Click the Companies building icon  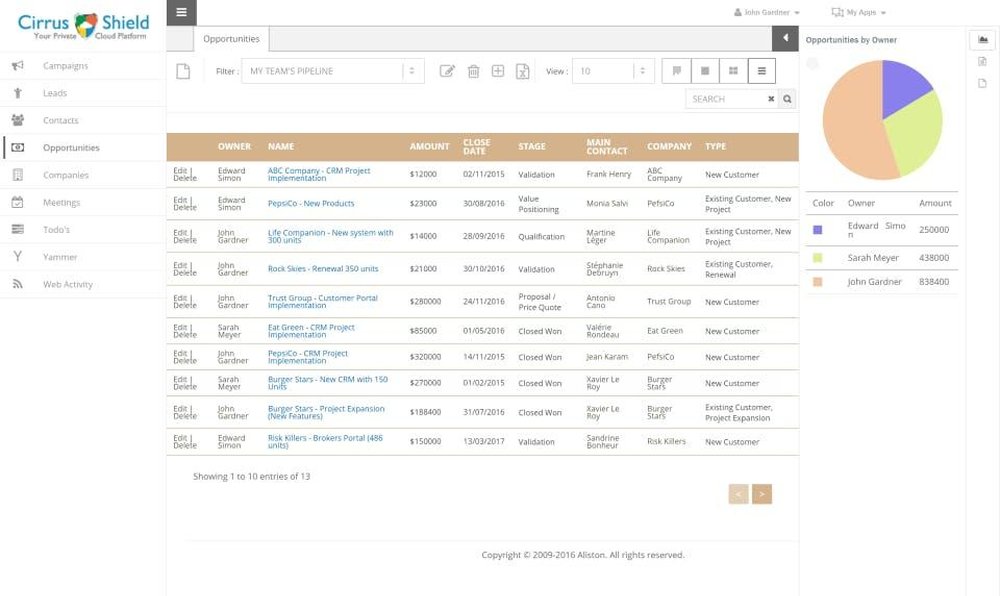pyautogui.click(x=18, y=175)
